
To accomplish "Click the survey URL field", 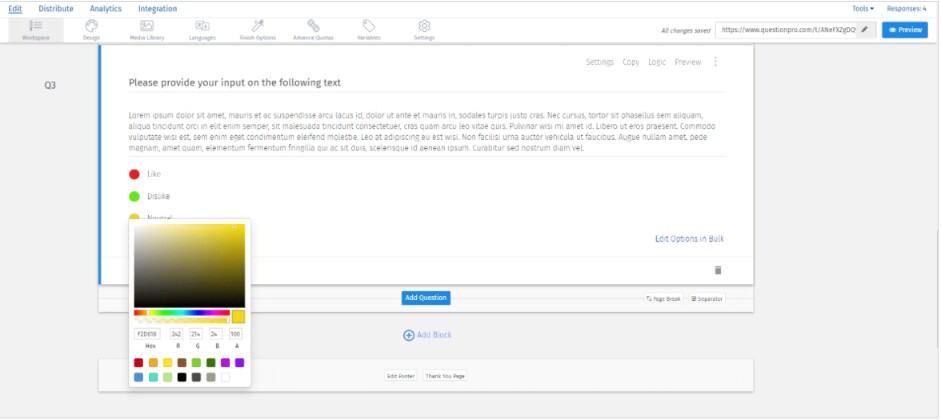I will (786, 29).
